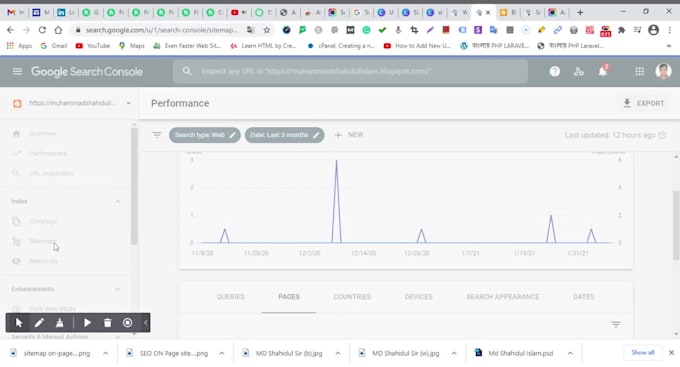Open options for SEO ON Page site png download
This screenshot has width=680, height=367.
click(x=222, y=354)
